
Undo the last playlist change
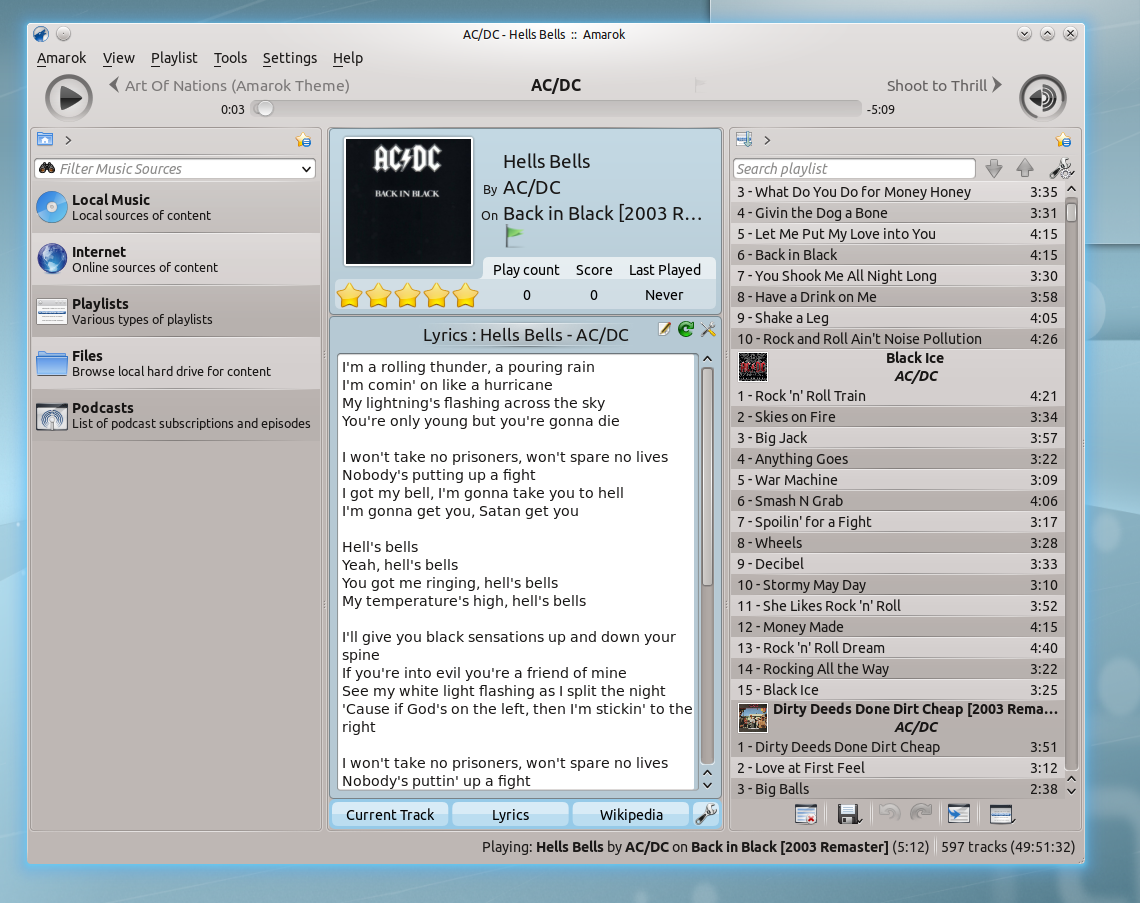tap(889, 813)
